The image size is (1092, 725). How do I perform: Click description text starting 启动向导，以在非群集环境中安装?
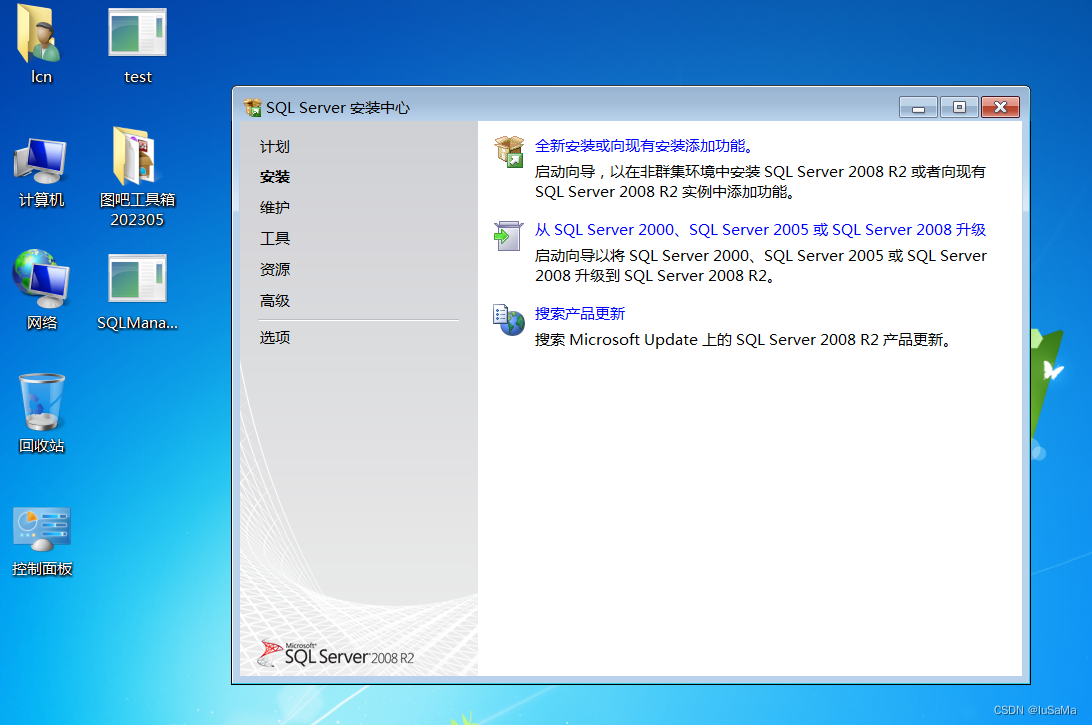[760, 181]
